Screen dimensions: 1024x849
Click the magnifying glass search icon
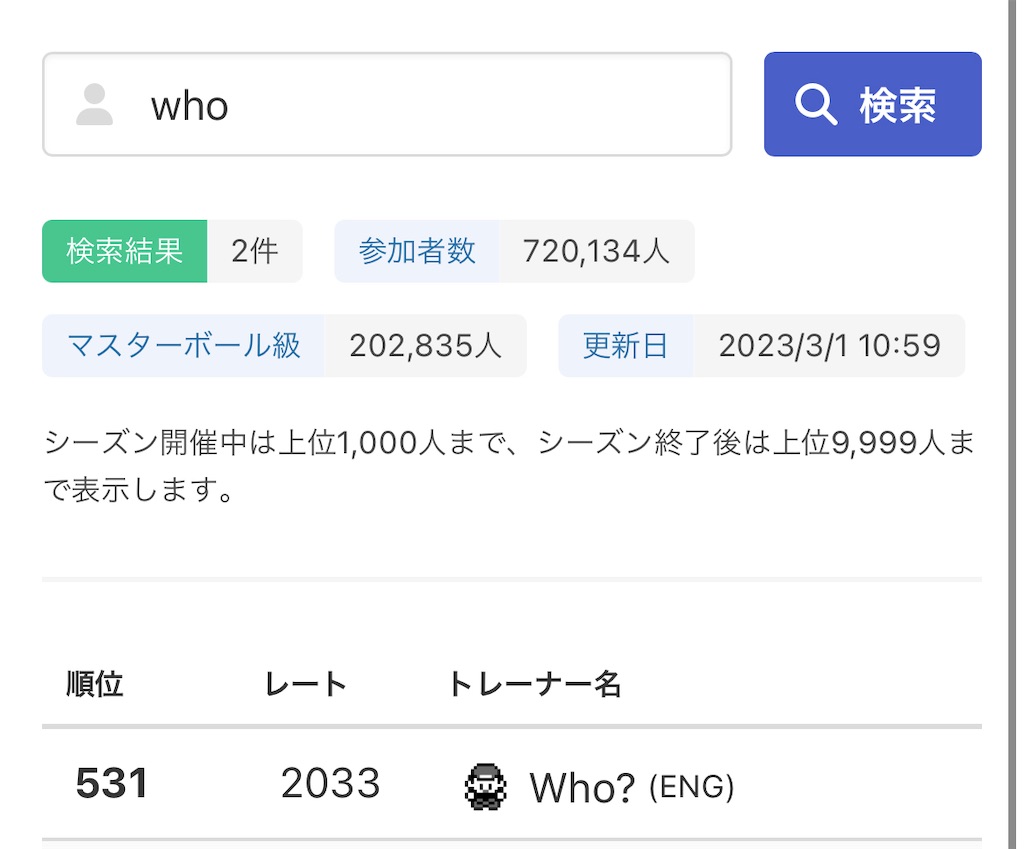click(x=816, y=104)
